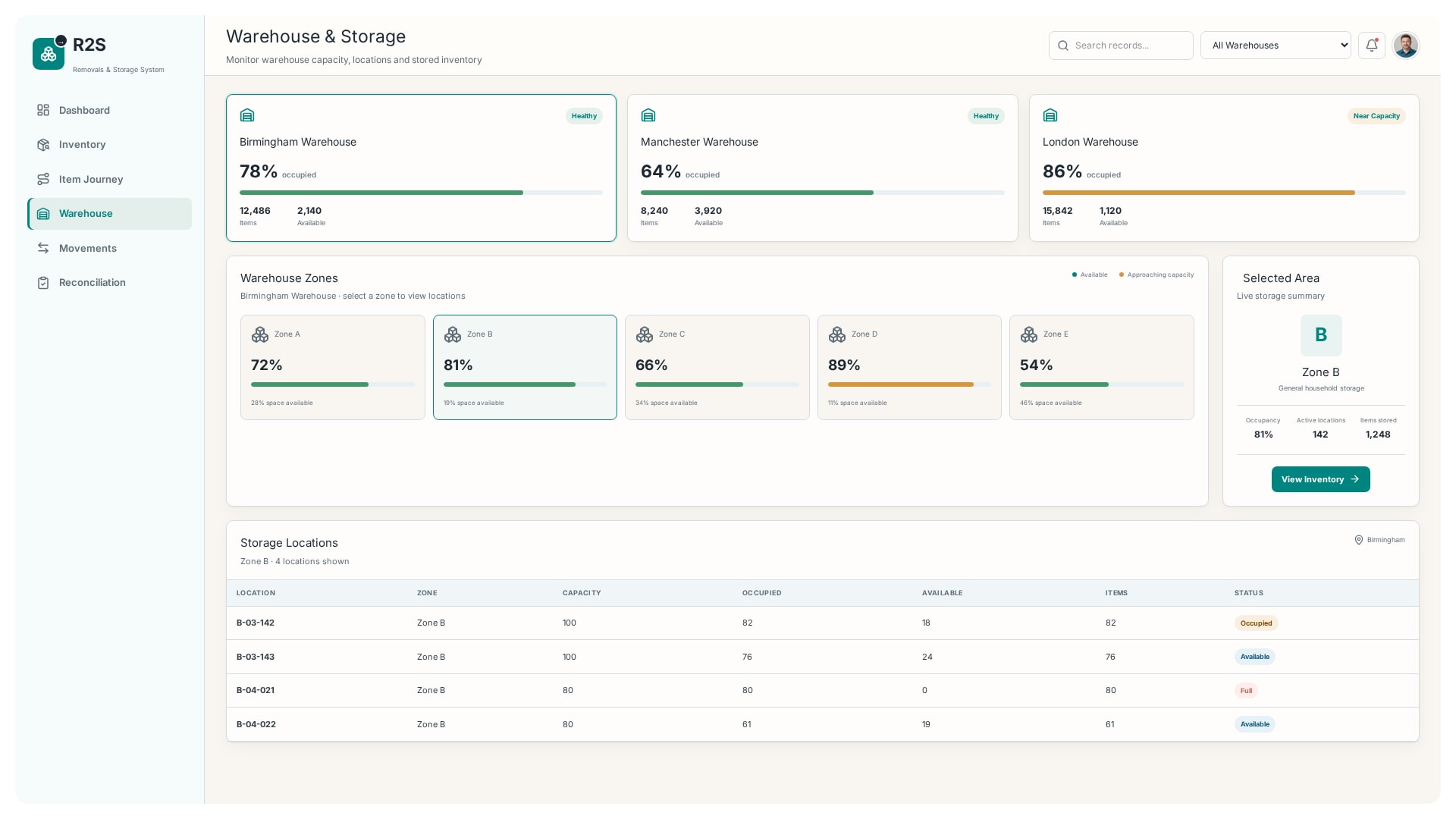
Task: Click the 54% value in Zone E
Action: 1037,366
